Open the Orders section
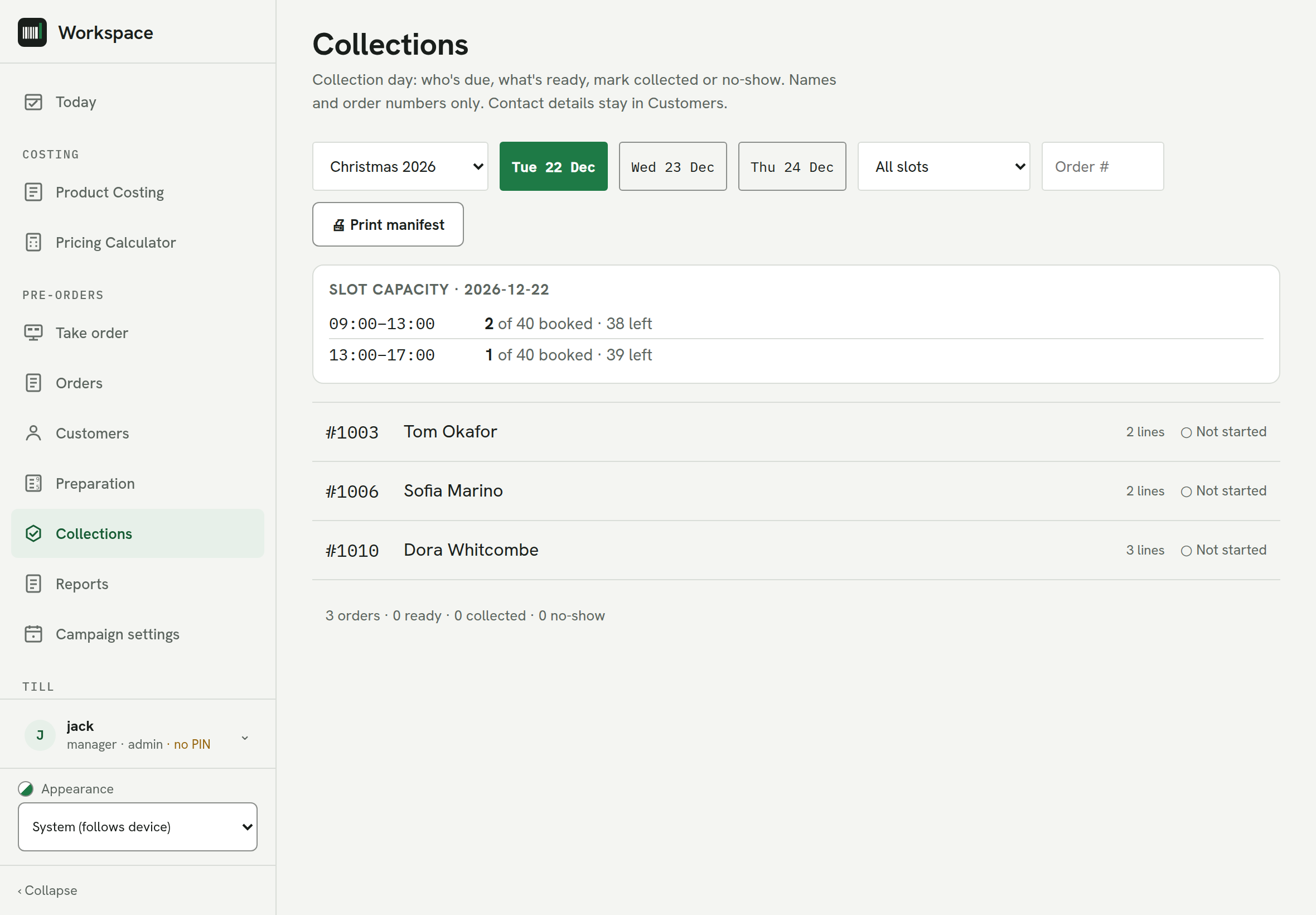The image size is (1316, 915). pyautogui.click(x=138, y=383)
